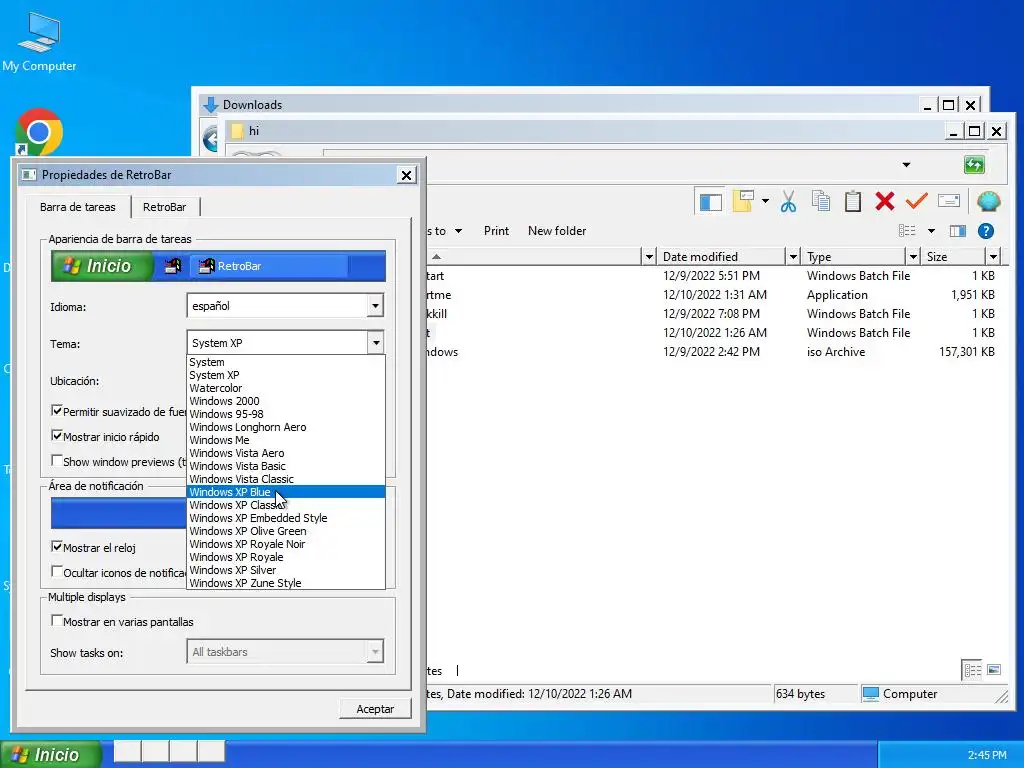Image resolution: width=1024 pixels, height=768 pixels.
Task: Open the Date modified column filter arrow
Action: [793, 257]
